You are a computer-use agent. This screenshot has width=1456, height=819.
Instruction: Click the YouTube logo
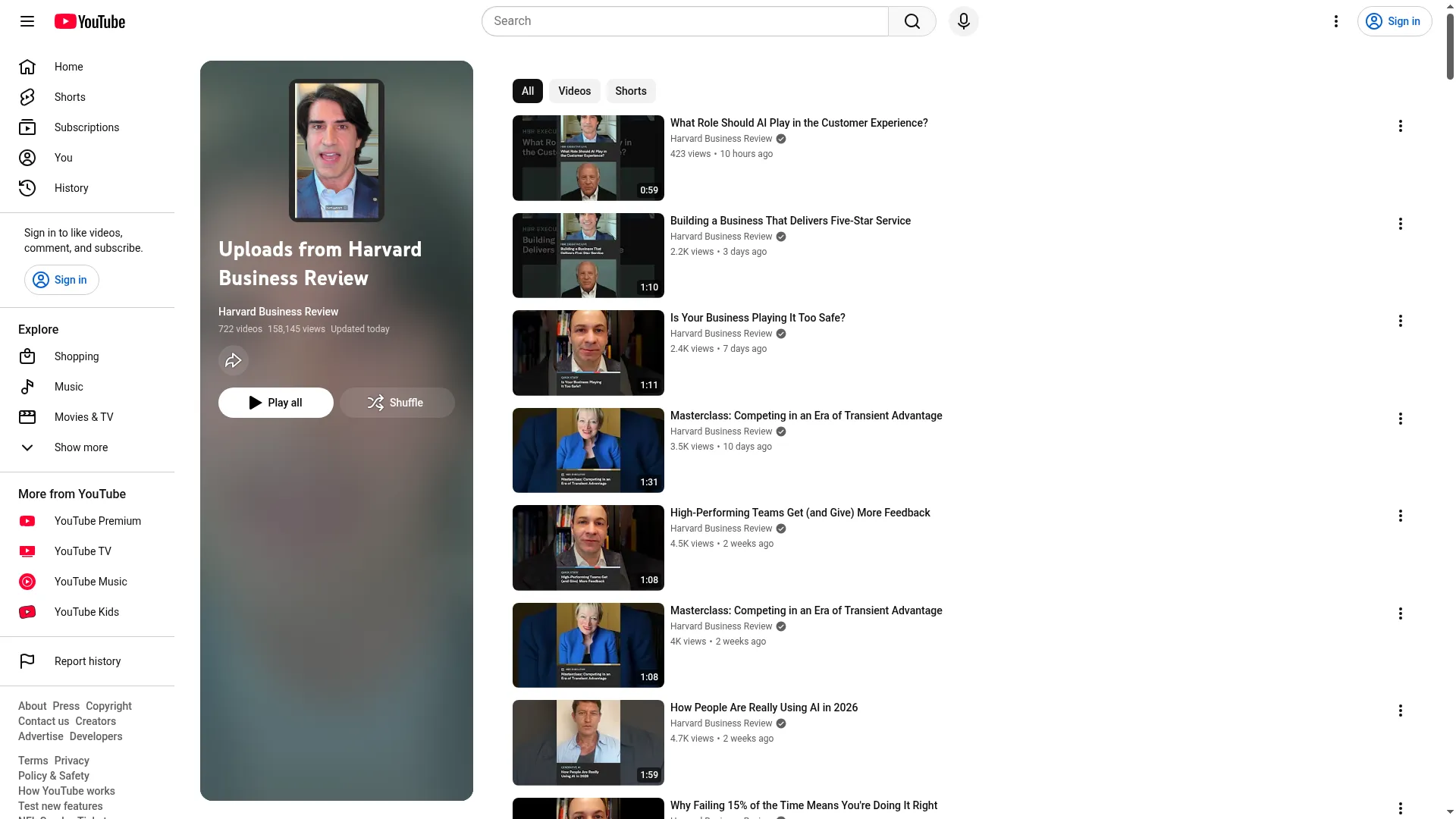click(x=89, y=21)
